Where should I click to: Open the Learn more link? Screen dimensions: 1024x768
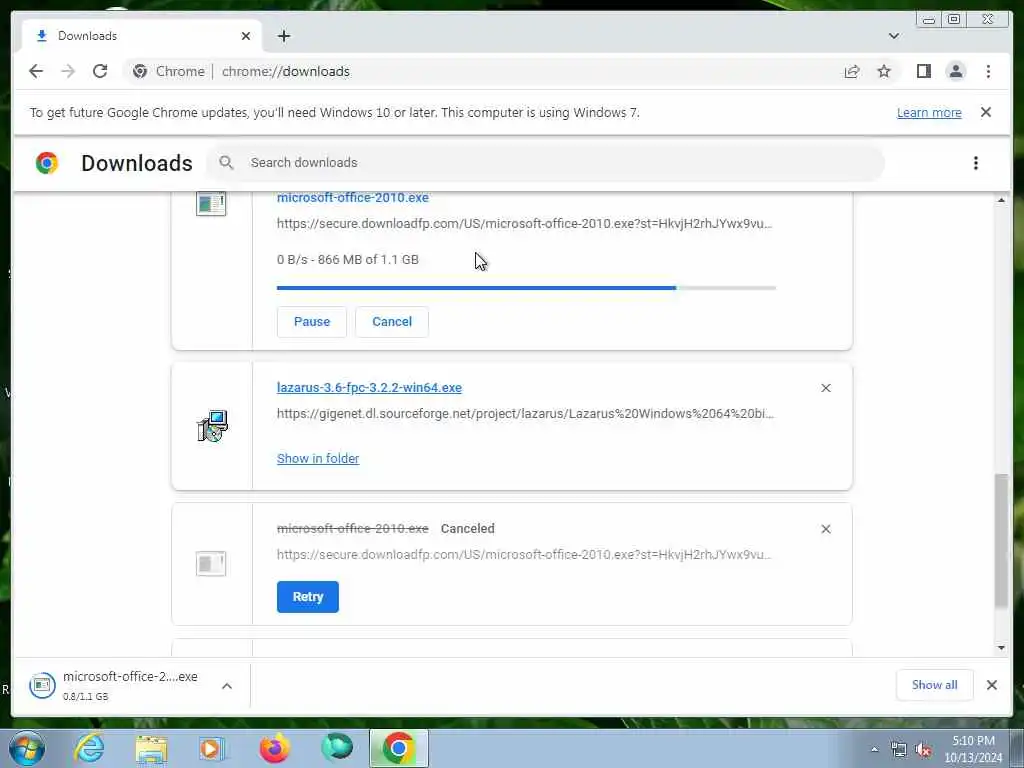click(929, 112)
